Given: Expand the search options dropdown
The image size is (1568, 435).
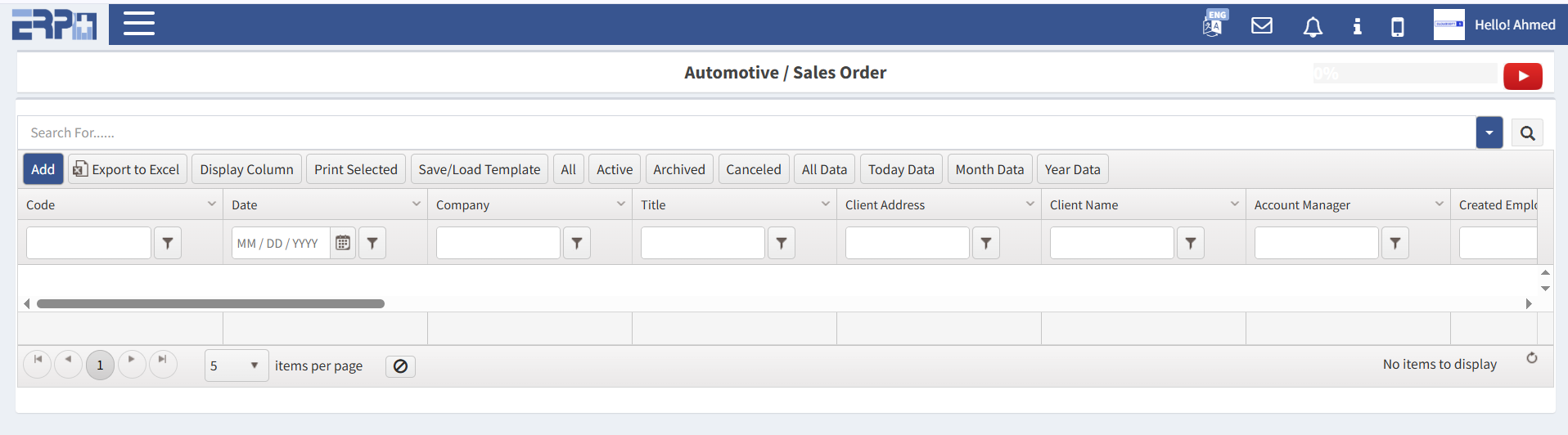Looking at the screenshot, I should (x=1489, y=132).
